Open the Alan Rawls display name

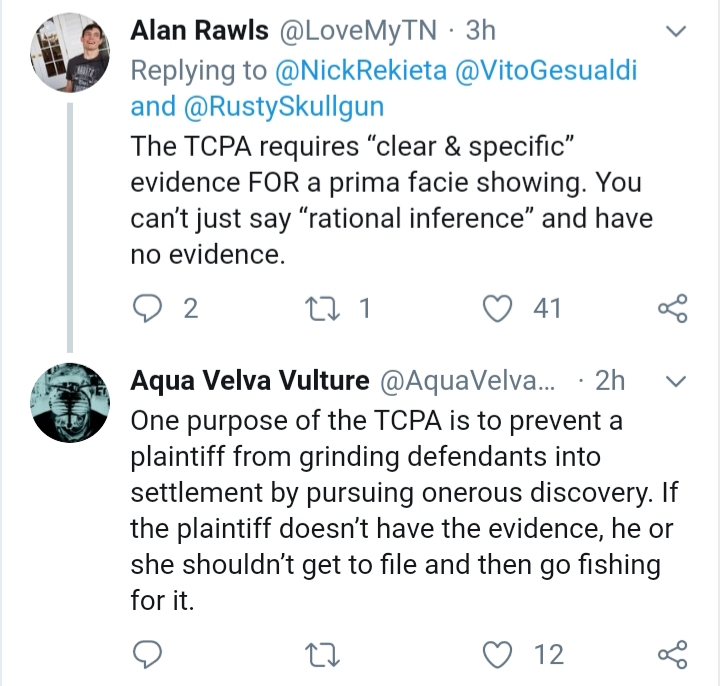[199, 31]
